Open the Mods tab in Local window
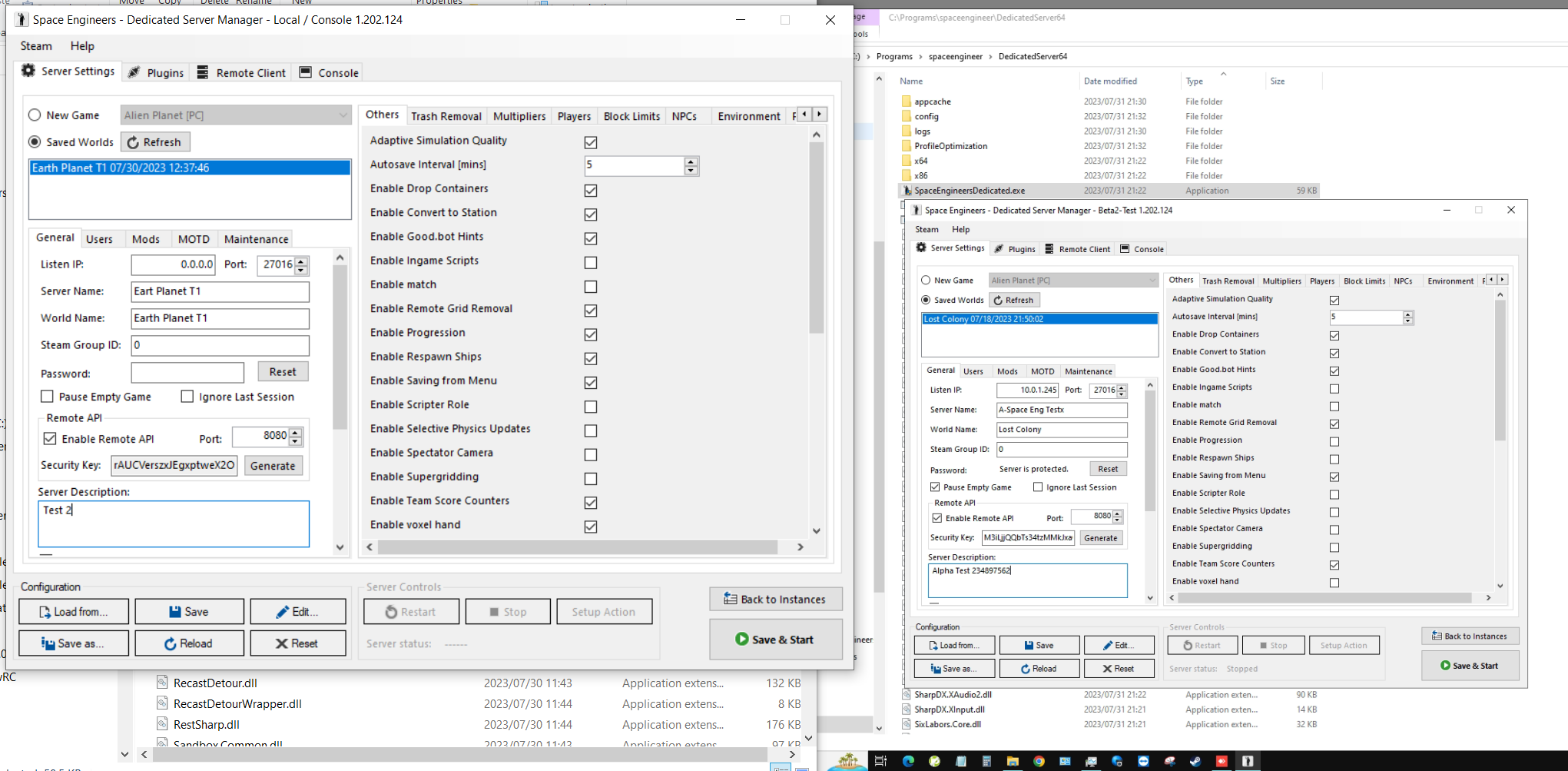Image resolution: width=1568 pixels, height=771 pixels. [x=145, y=239]
